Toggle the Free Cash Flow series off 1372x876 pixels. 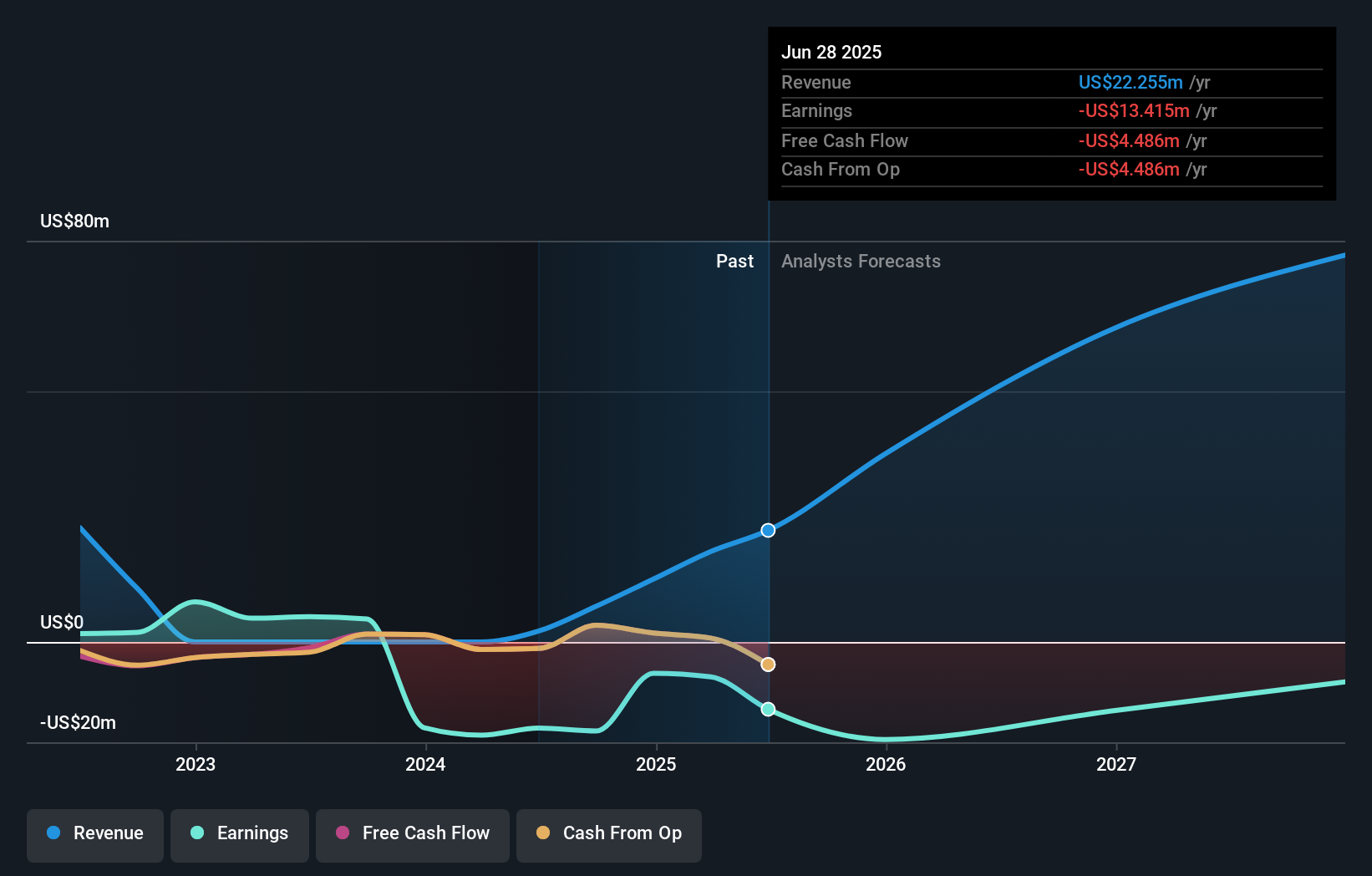tap(412, 835)
